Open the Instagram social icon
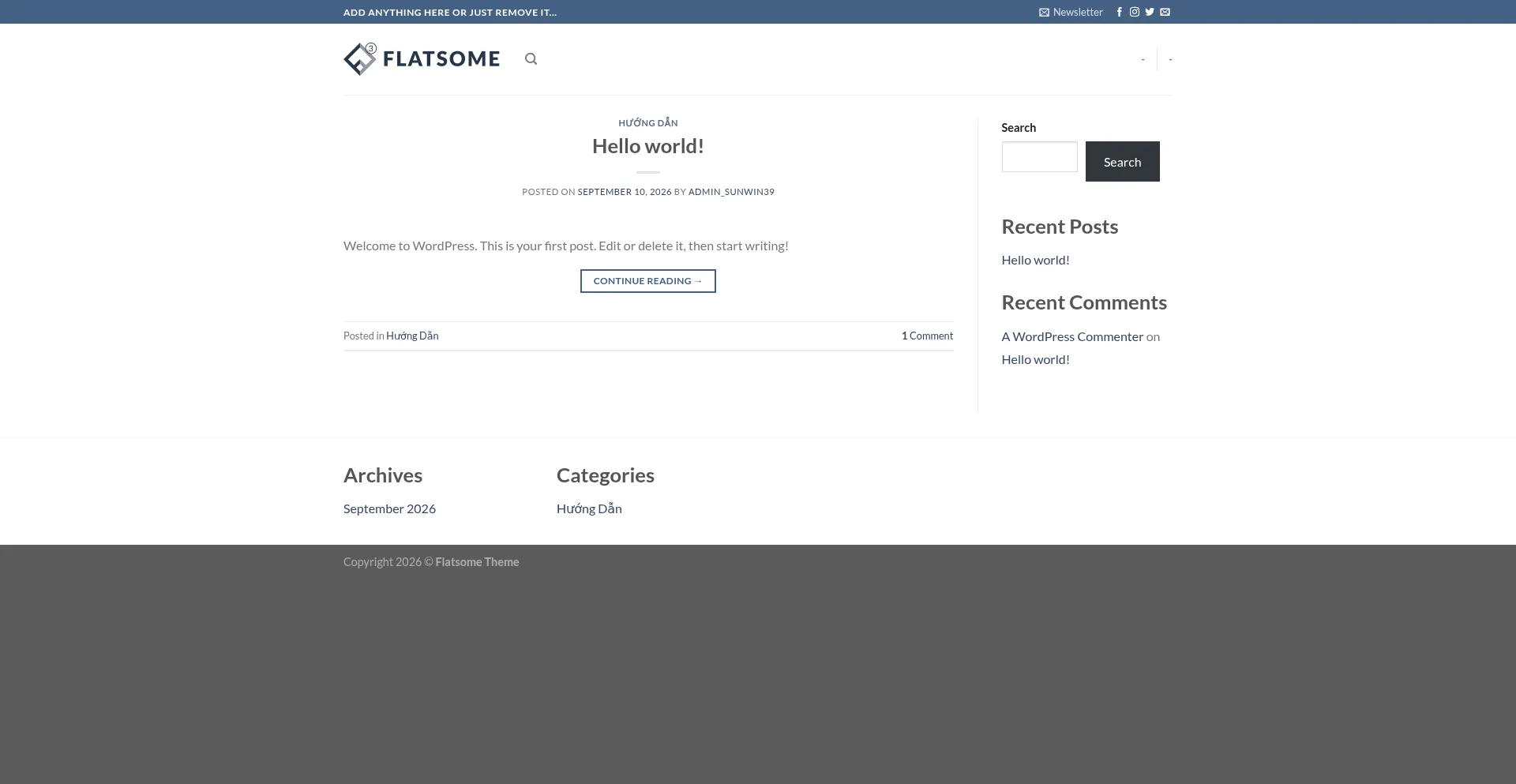1516x784 pixels. (x=1135, y=12)
